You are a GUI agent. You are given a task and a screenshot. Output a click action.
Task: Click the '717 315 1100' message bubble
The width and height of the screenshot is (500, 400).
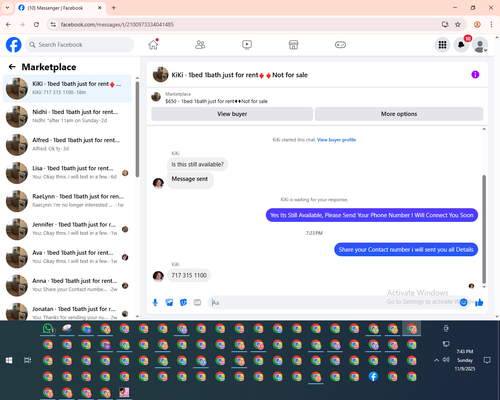(189, 275)
